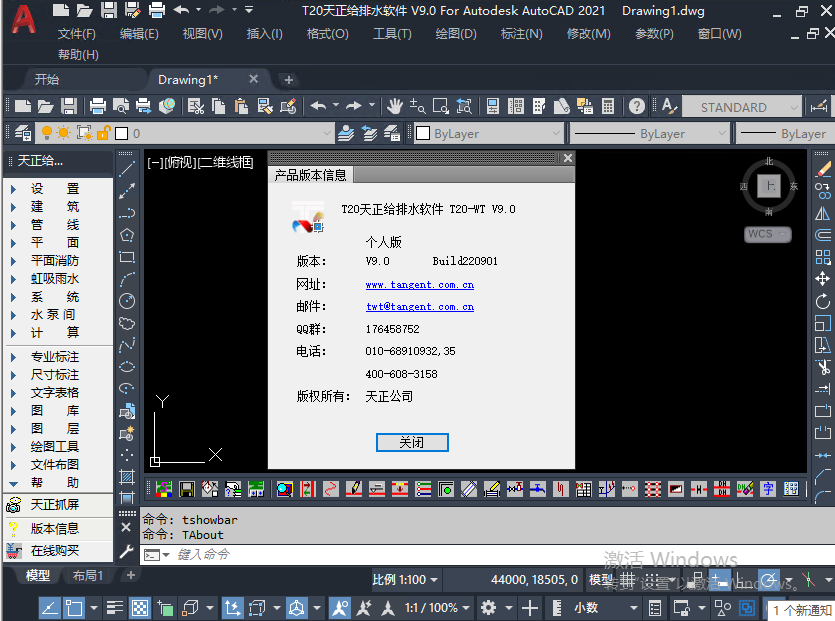This screenshot has height=621, width=835.
Task: Toggle hardware acceleration status icon
Action: (x=747, y=608)
